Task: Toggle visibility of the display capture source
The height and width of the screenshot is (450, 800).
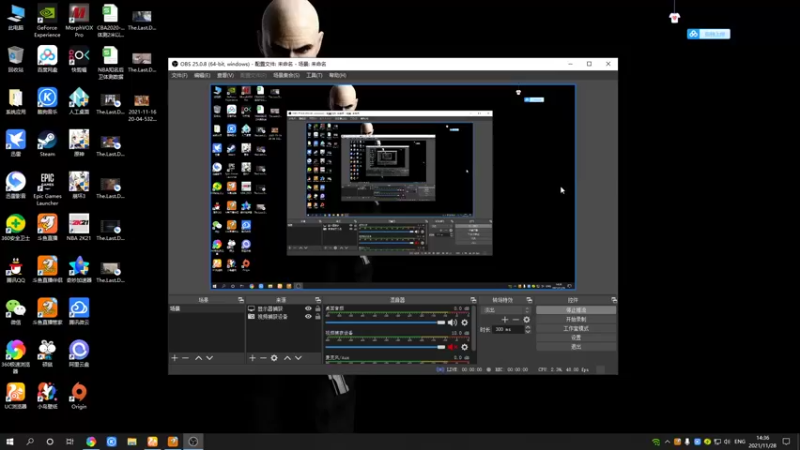Action: coord(308,309)
